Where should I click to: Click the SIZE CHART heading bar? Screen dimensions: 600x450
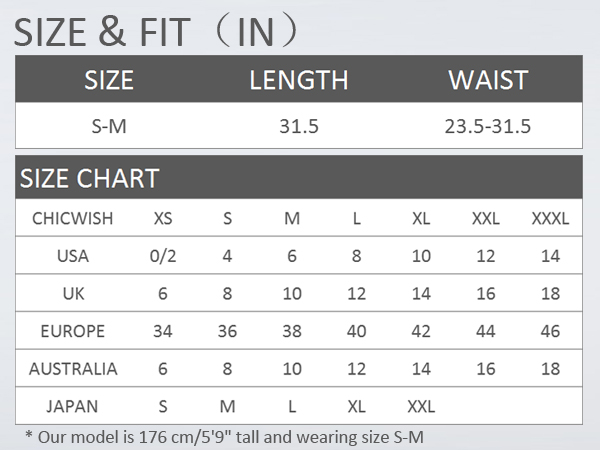pos(299,177)
